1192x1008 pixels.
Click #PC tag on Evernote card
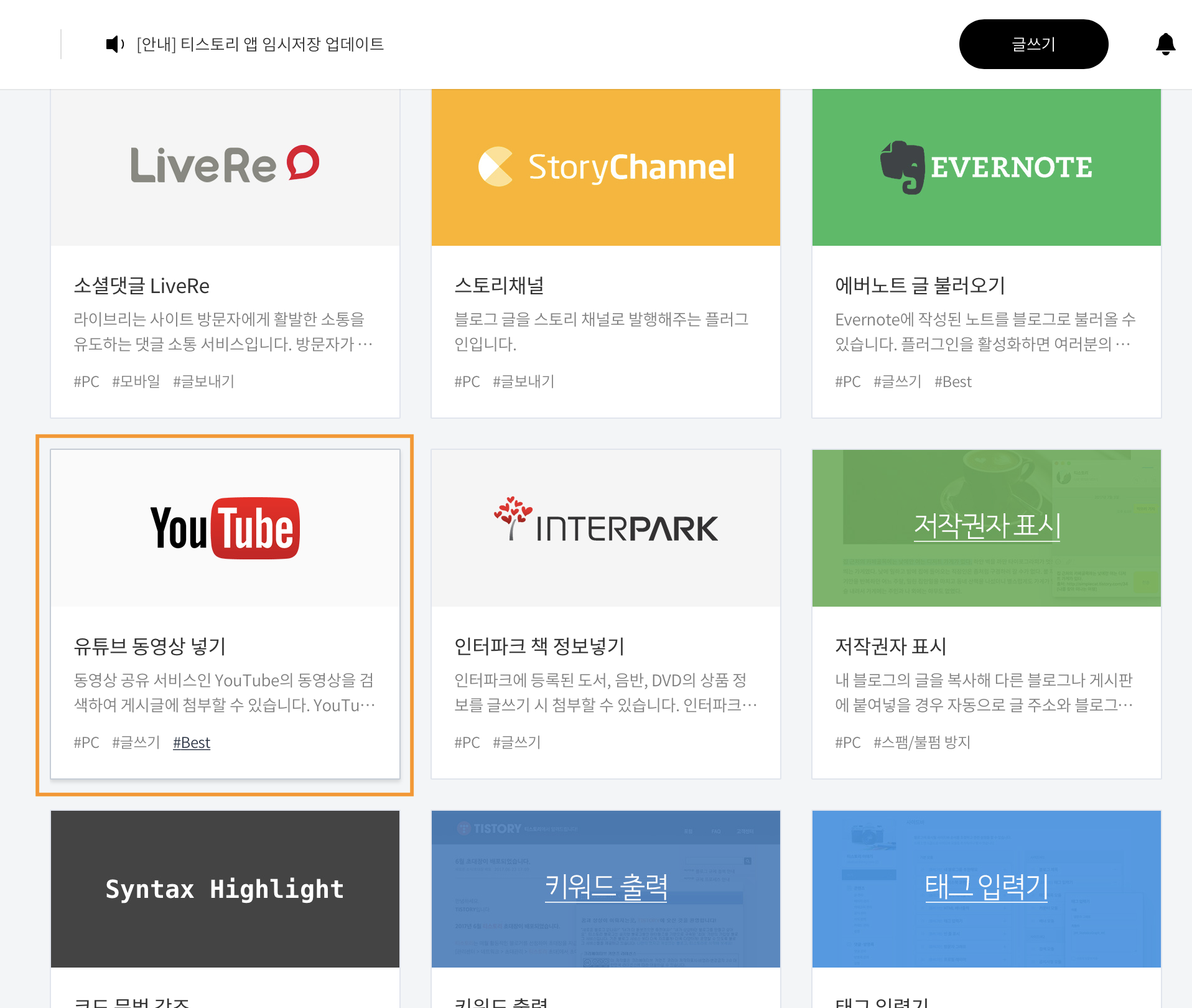tap(848, 381)
